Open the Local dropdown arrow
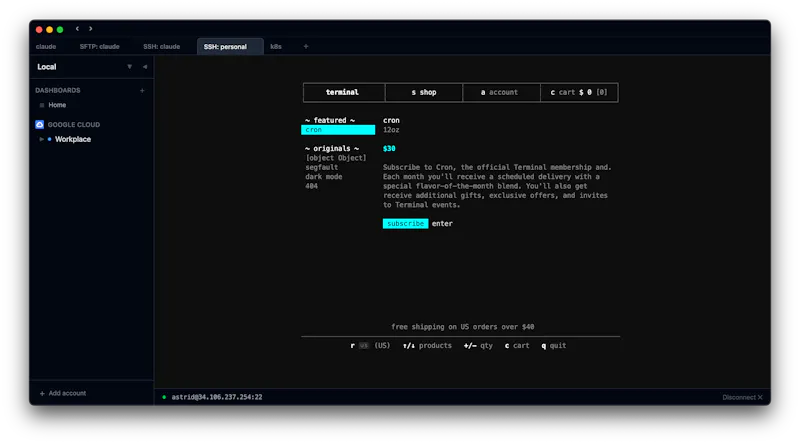The width and height of the screenshot is (800, 444). point(130,67)
